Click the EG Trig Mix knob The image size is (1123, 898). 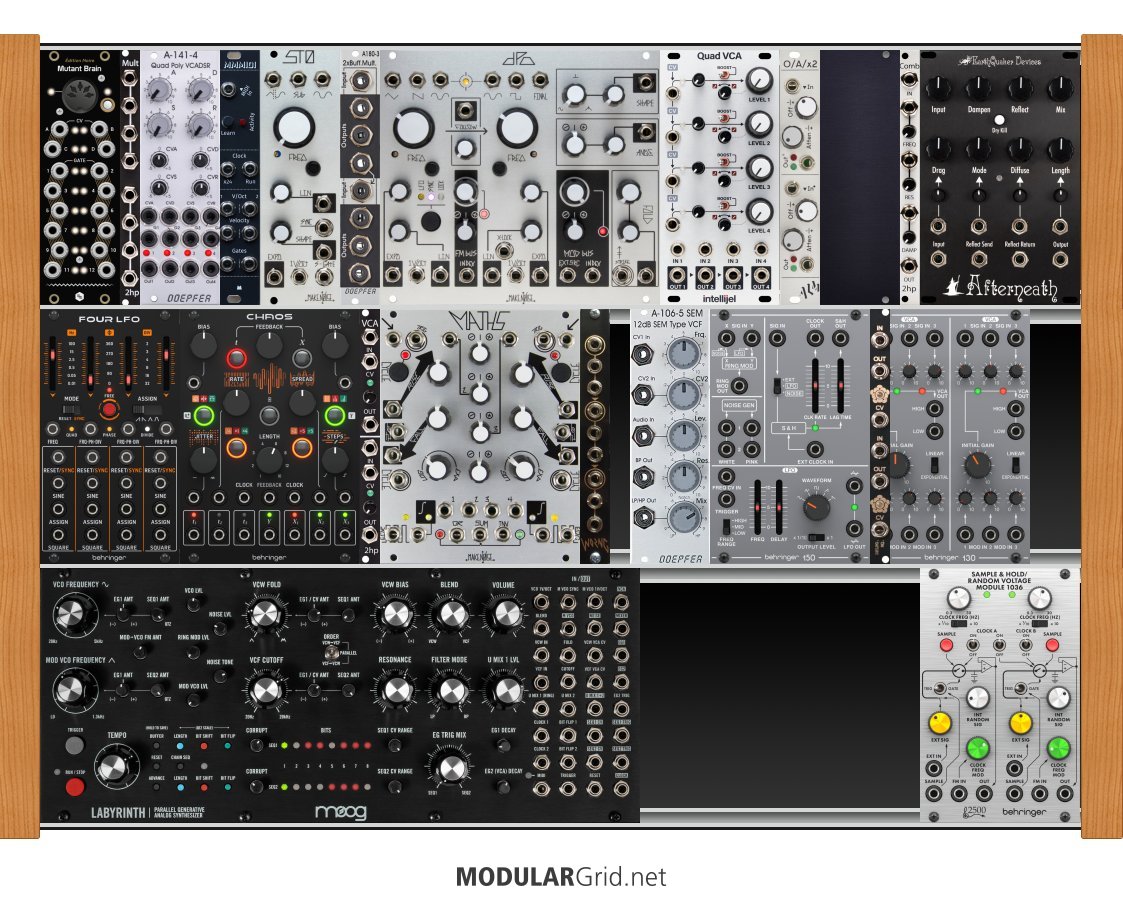click(450, 767)
